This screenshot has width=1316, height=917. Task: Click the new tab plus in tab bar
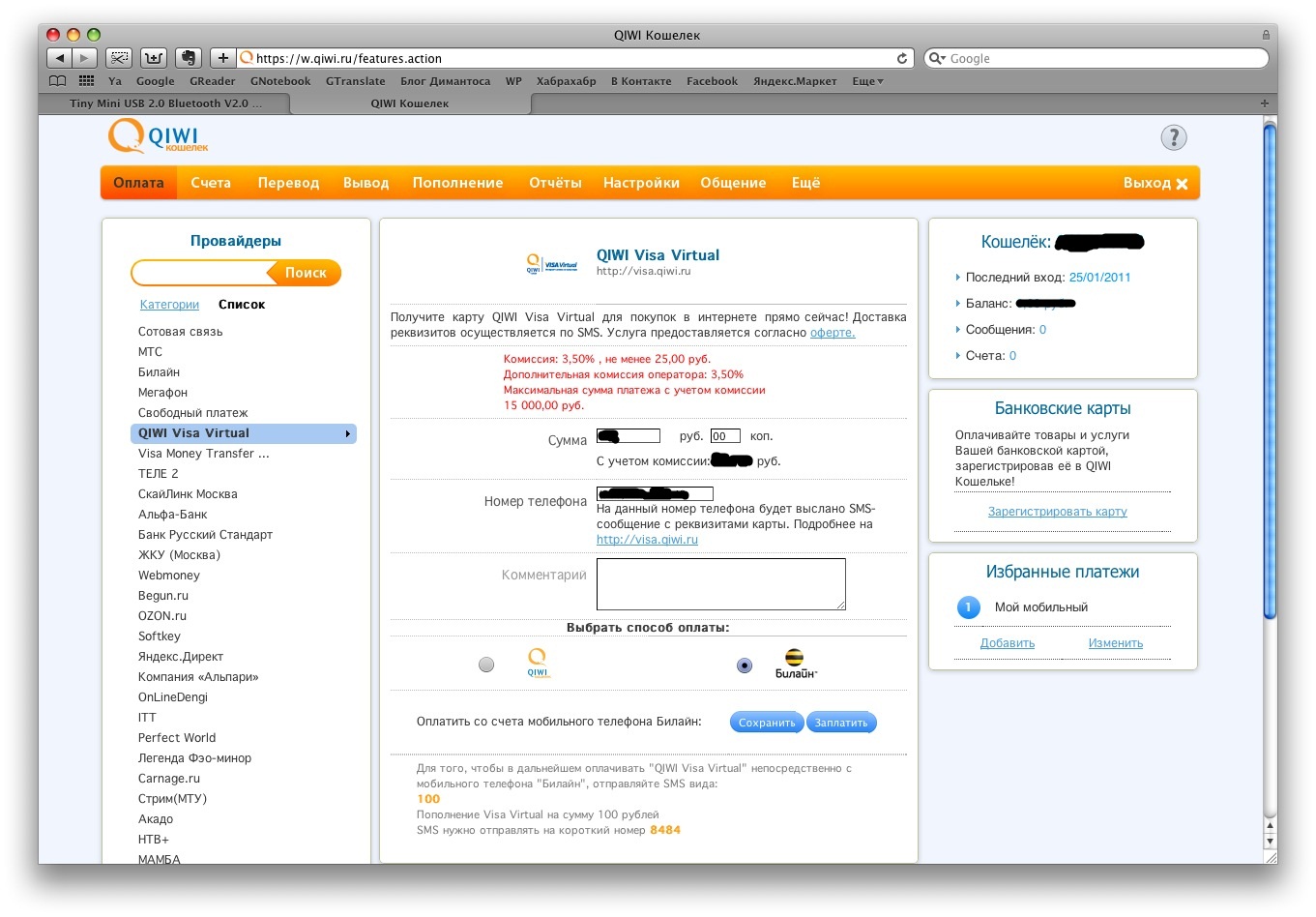click(1264, 103)
